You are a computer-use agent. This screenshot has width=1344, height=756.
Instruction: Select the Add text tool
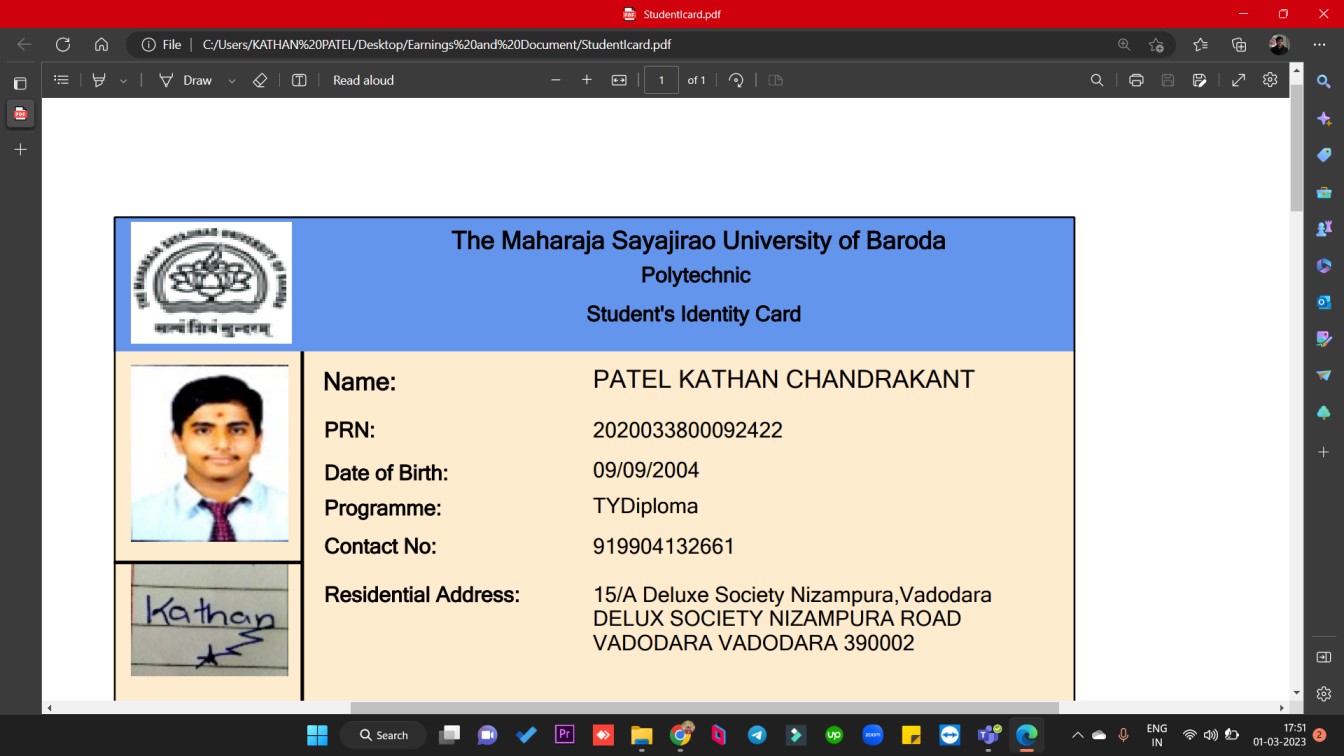tap(299, 80)
